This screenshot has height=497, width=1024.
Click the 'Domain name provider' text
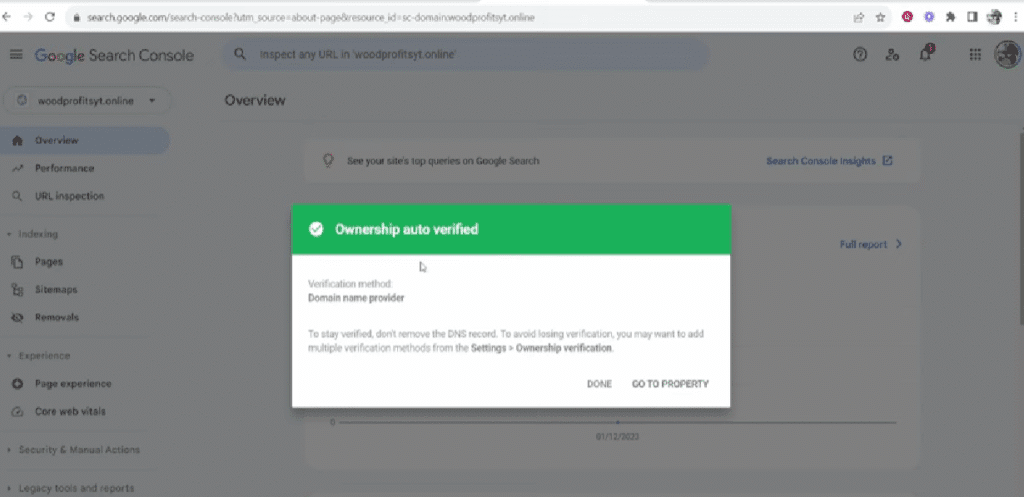click(356, 298)
